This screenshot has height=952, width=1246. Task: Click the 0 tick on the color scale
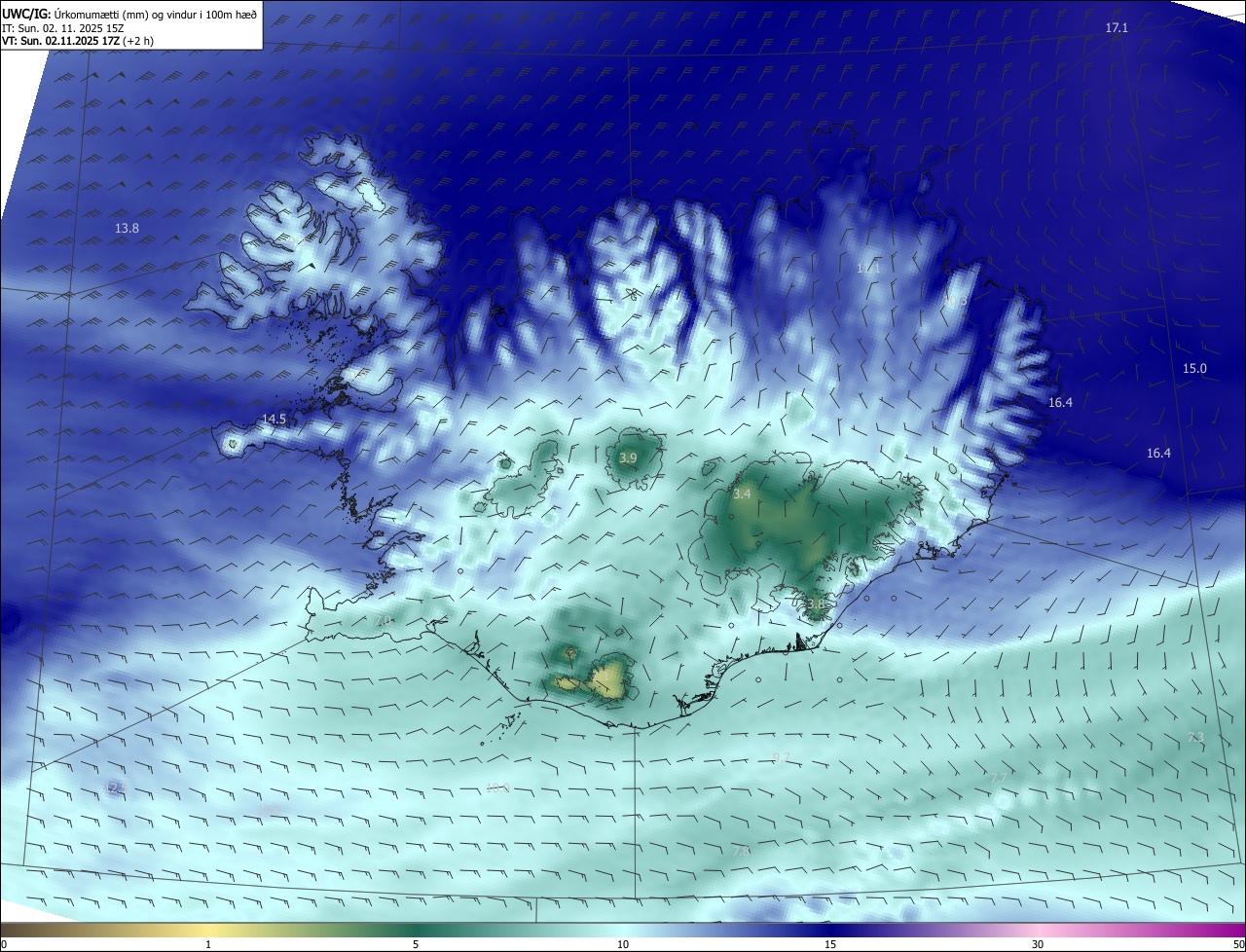pyautogui.click(x=4, y=944)
